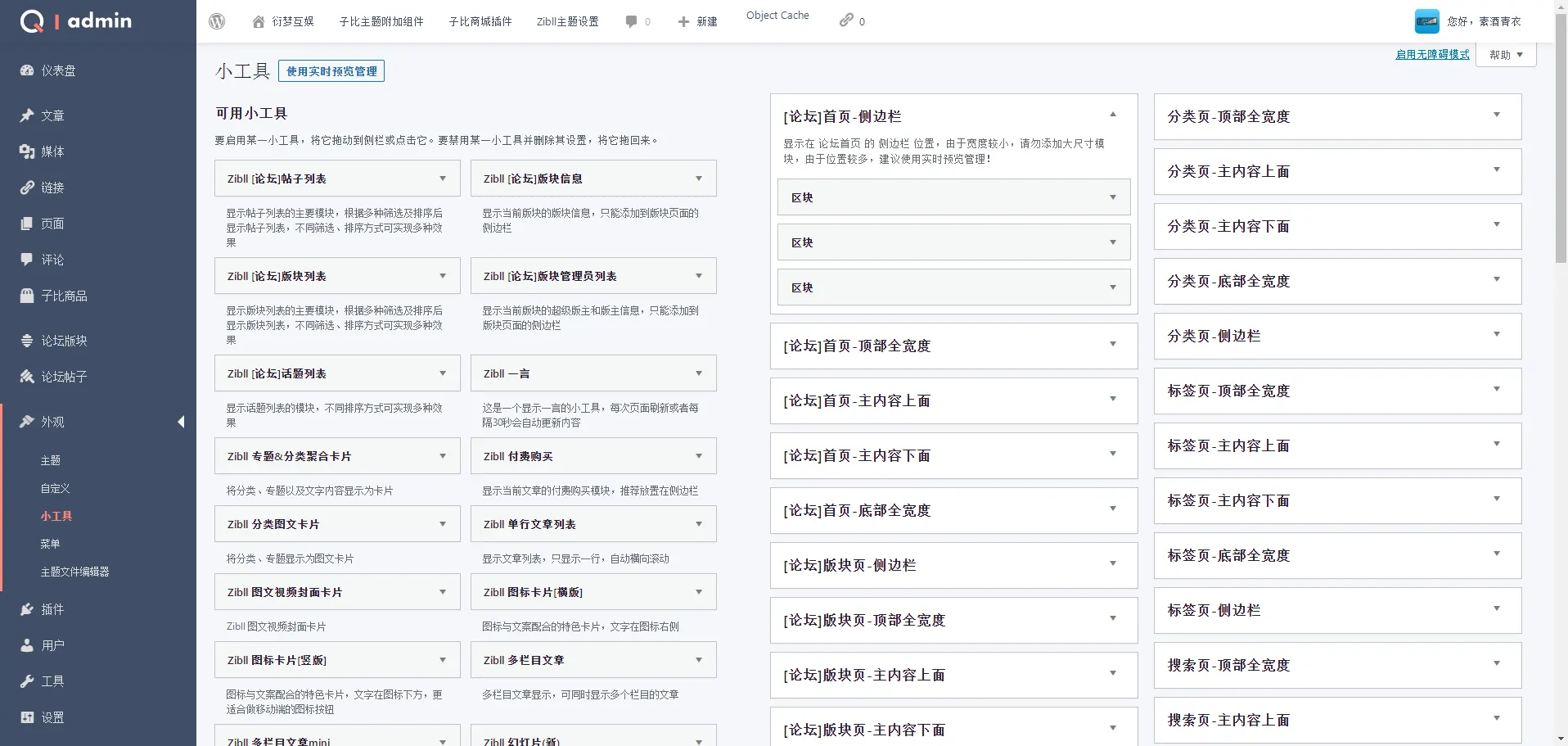Open the 自定义 submenu item
Screen dimensions: 1568x746
55,488
